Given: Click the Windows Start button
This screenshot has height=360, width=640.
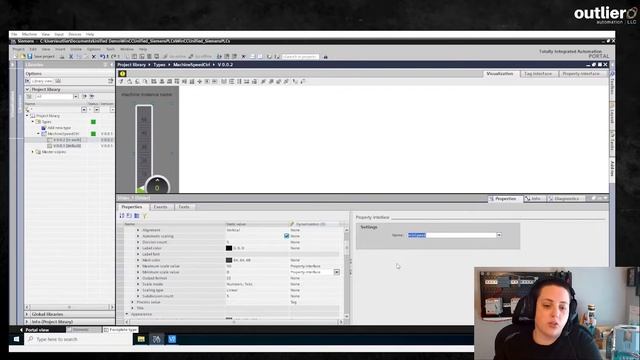Looking at the screenshot, I should tap(16, 339).
